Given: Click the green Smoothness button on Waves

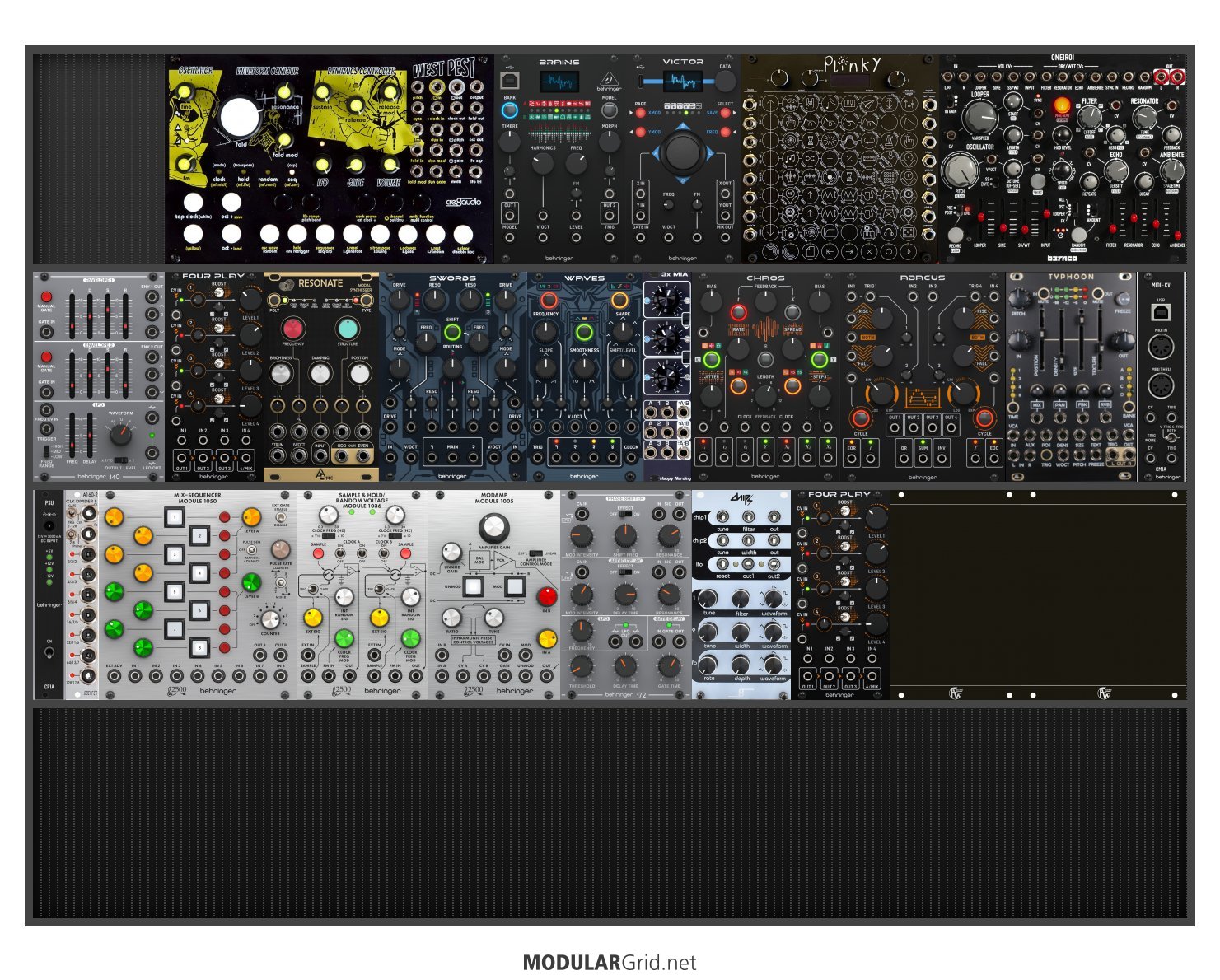Looking at the screenshot, I should (584, 333).
